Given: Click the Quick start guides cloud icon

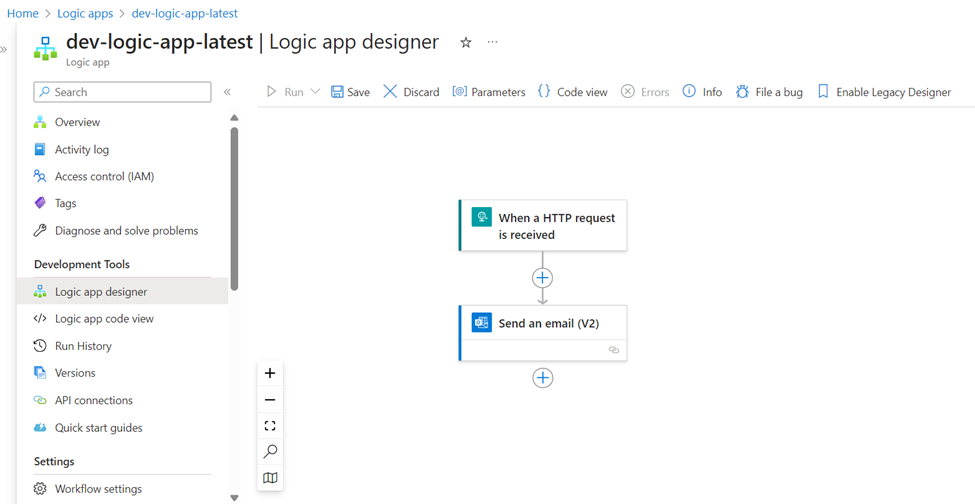Looking at the screenshot, I should [40, 428].
